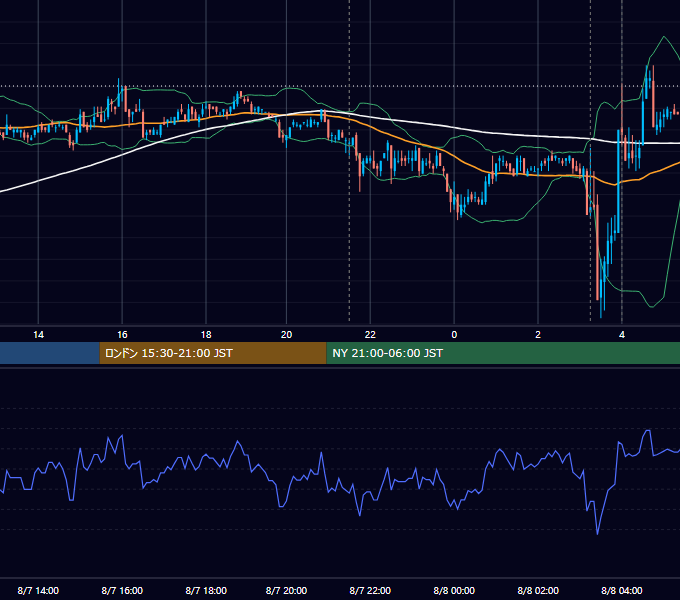
Task: Click the 4 hour axis label
Action: click(x=622, y=335)
